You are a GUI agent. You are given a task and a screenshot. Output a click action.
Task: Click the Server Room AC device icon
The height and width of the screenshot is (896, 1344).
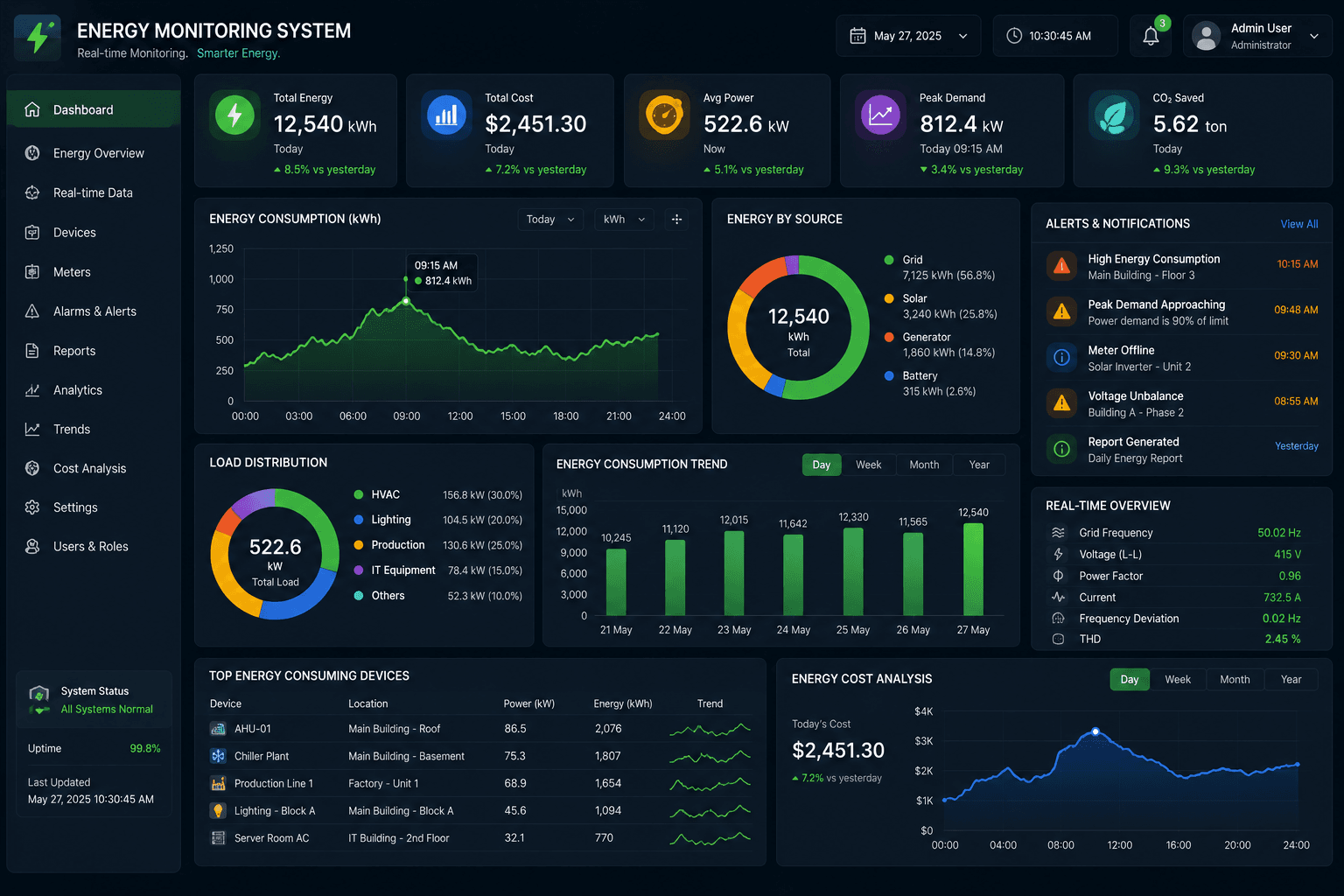218,838
